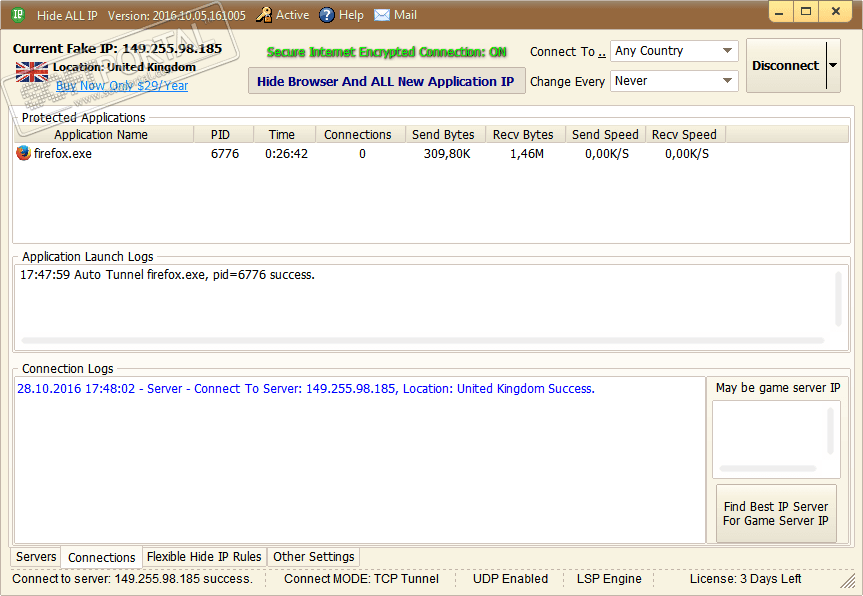863x596 pixels.
Task: Click Find Best IP Server For Game Server IP
Action: click(776, 513)
